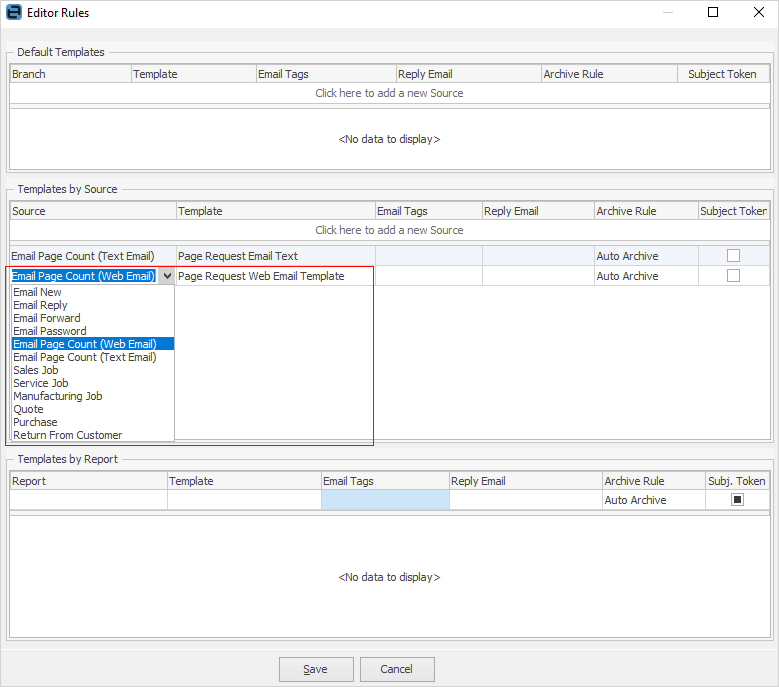Collapse the Source dropdown arrow
This screenshot has width=779, height=687.
tap(166, 276)
